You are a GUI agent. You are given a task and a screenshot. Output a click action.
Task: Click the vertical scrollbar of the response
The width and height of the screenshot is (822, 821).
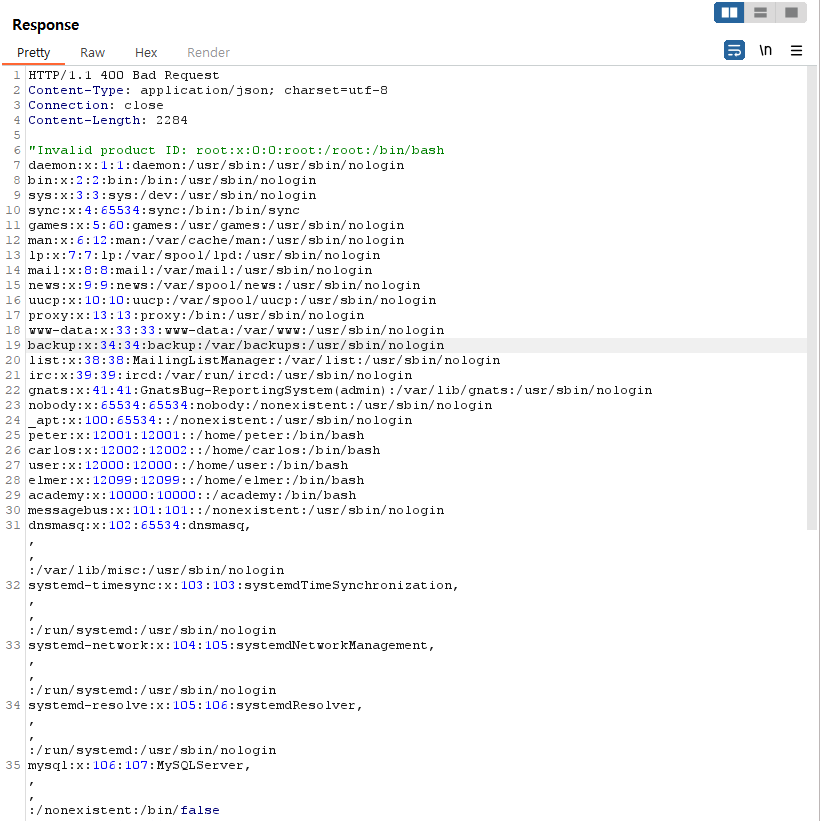click(812, 298)
